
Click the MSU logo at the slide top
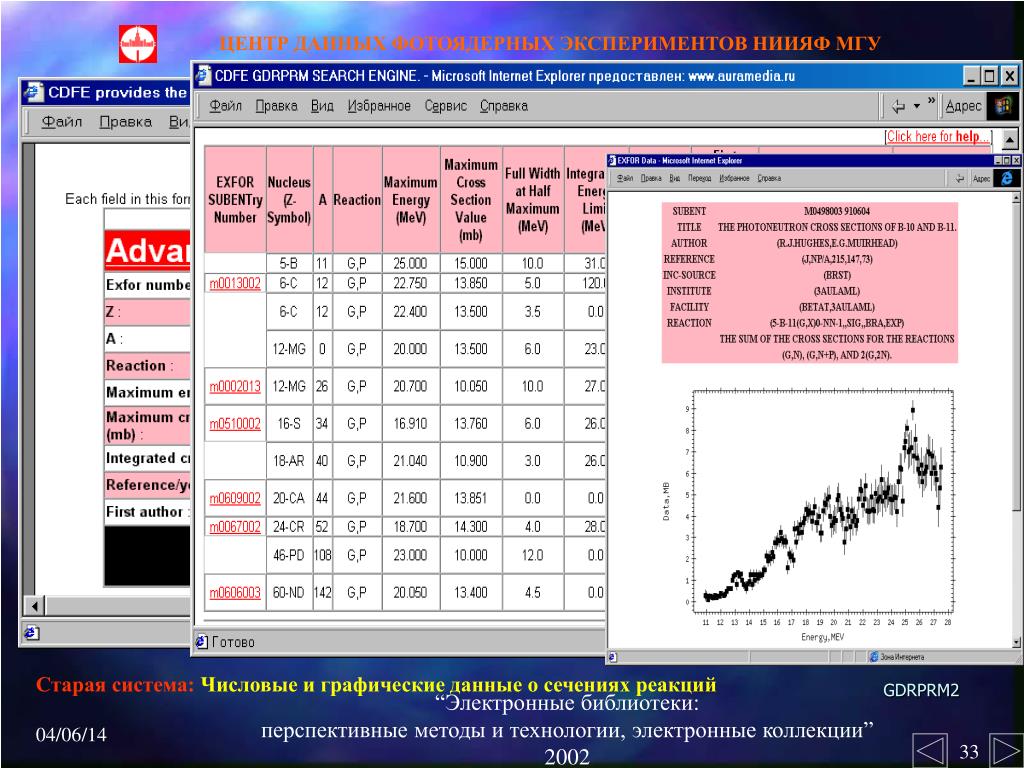coord(138,44)
